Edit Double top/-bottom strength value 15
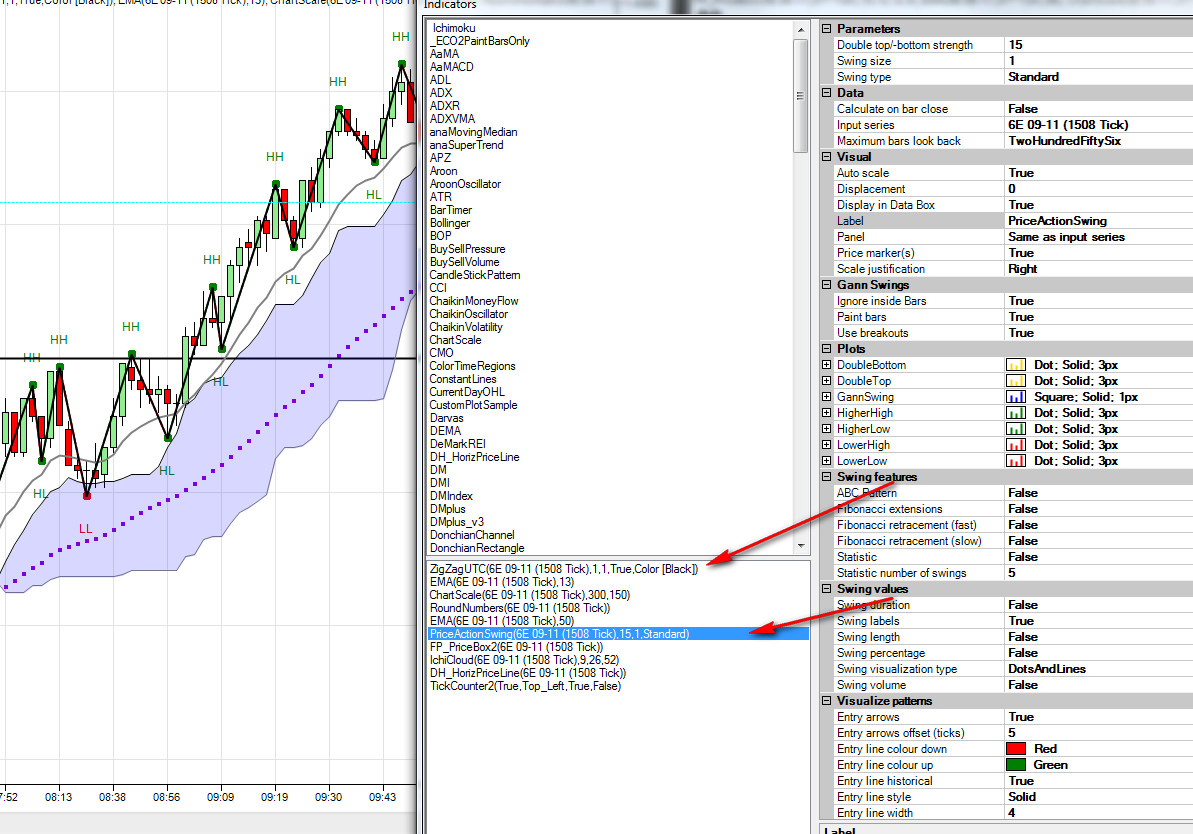The width and height of the screenshot is (1193, 834). point(1099,45)
